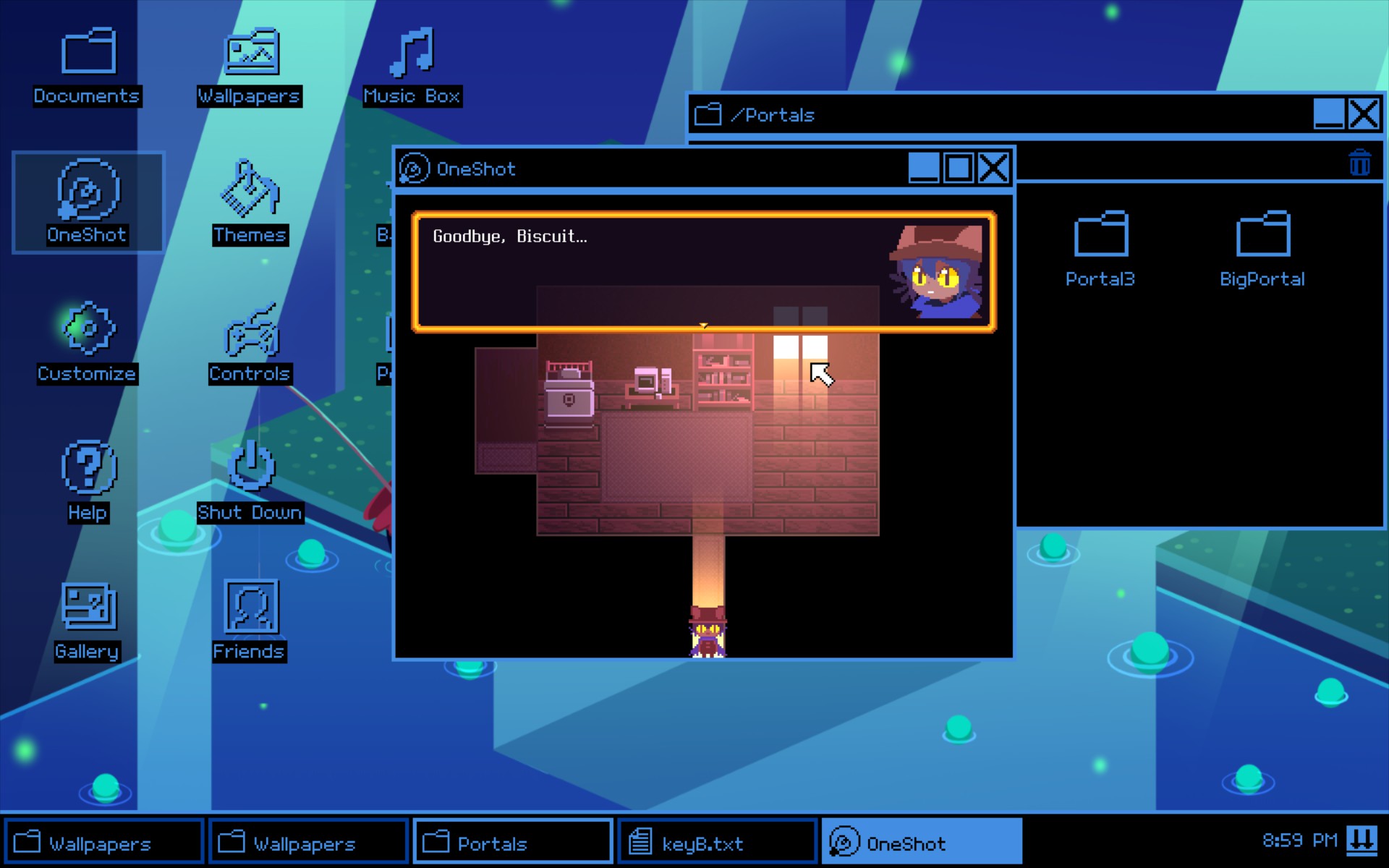Open the Friends desktop icon

point(250,620)
